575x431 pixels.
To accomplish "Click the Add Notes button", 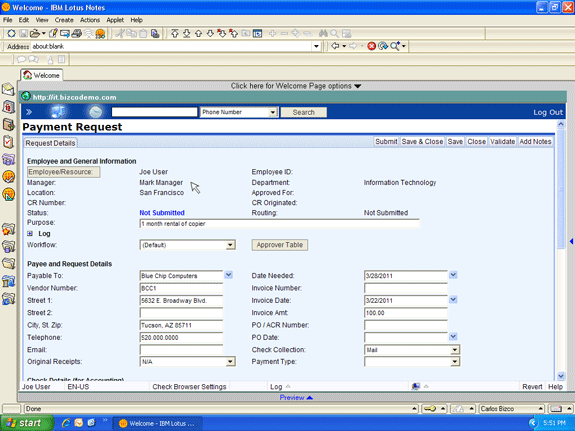I will click(x=535, y=142).
